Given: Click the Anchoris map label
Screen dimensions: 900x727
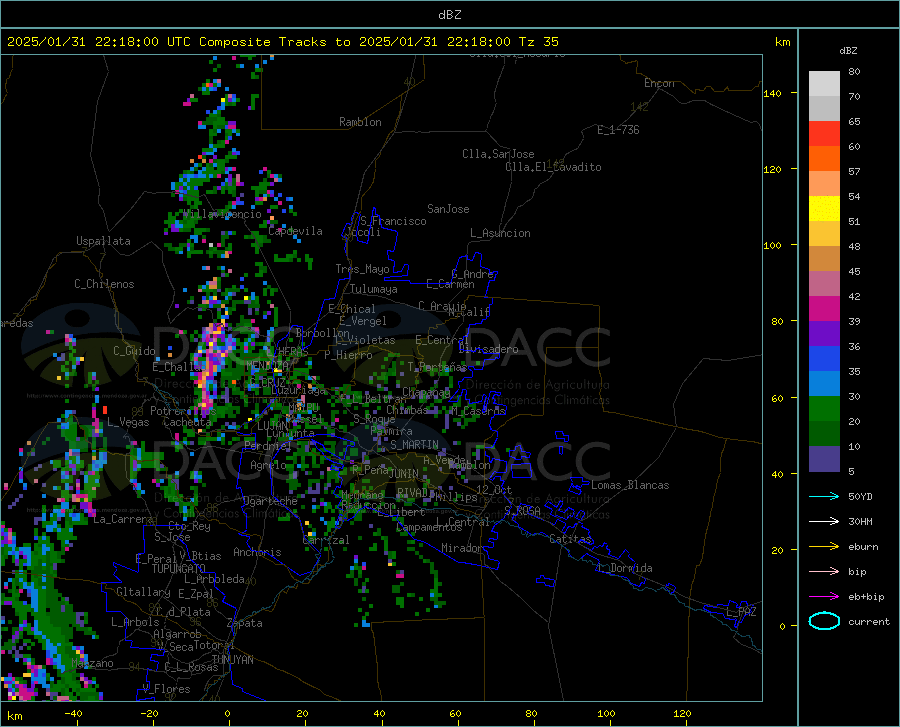Looking at the screenshot, I should (x=257, y=552).
